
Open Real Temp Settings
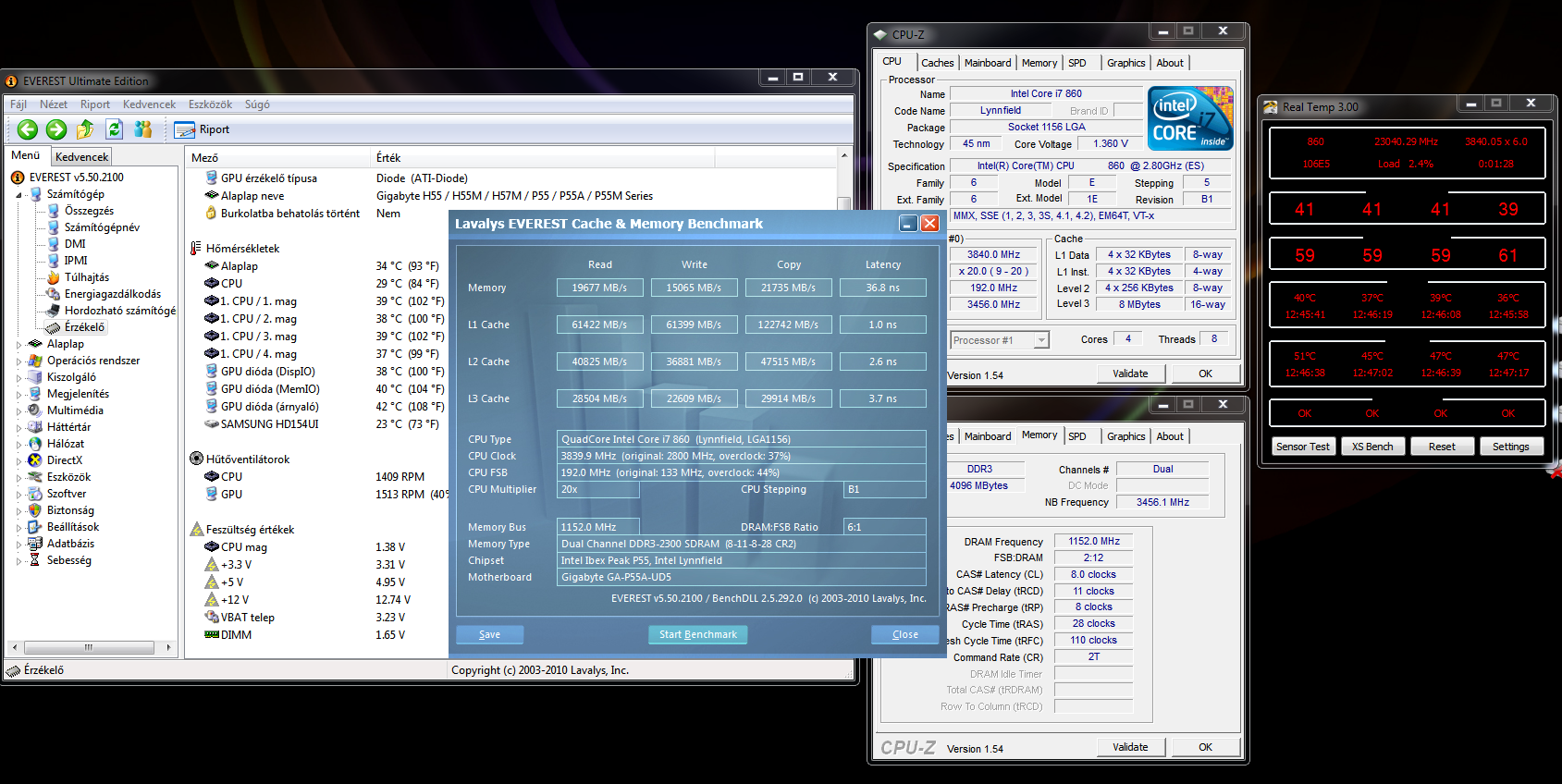(1511, 447)
